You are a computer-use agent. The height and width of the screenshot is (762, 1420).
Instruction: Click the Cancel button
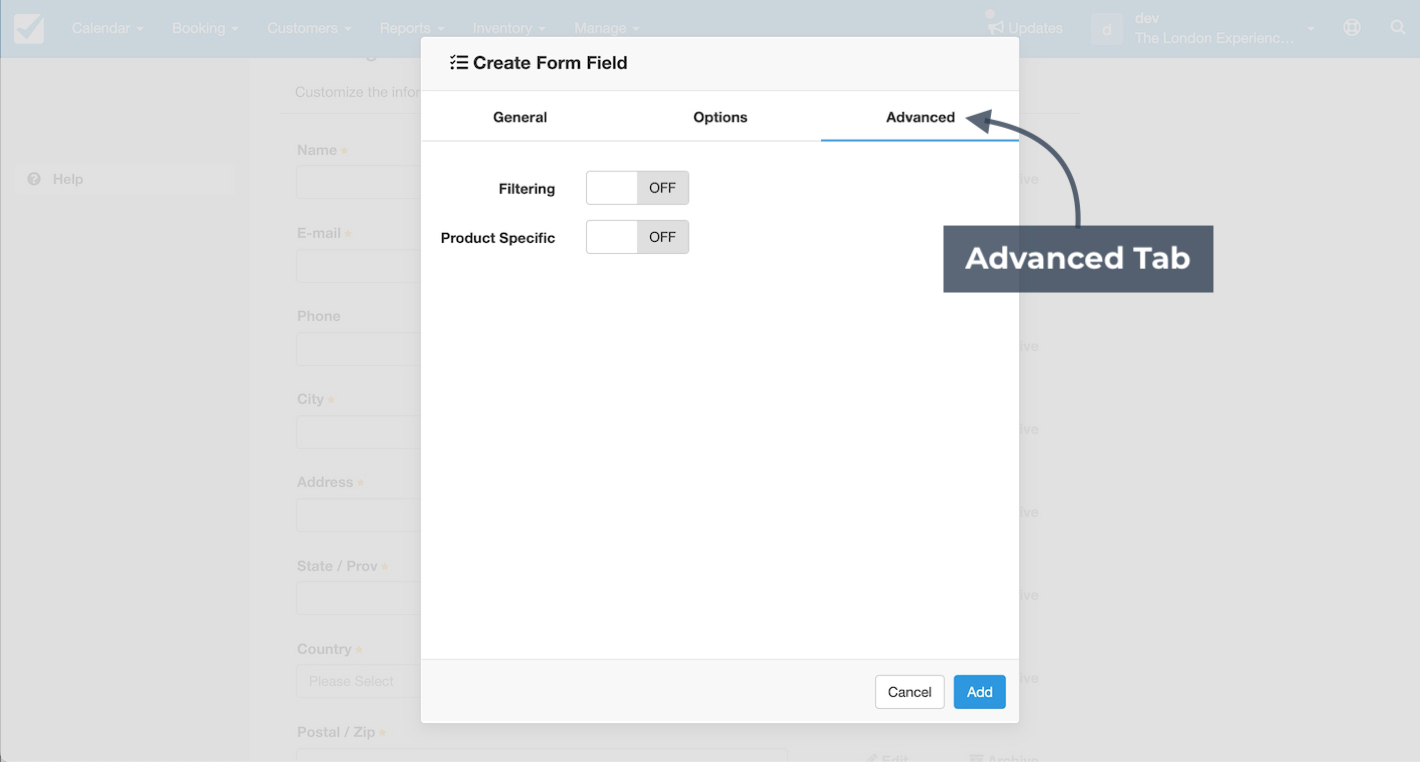tap(910, 692)
